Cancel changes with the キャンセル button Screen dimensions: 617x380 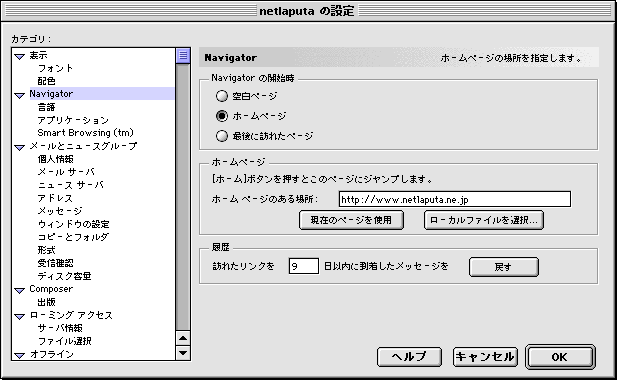485,357
